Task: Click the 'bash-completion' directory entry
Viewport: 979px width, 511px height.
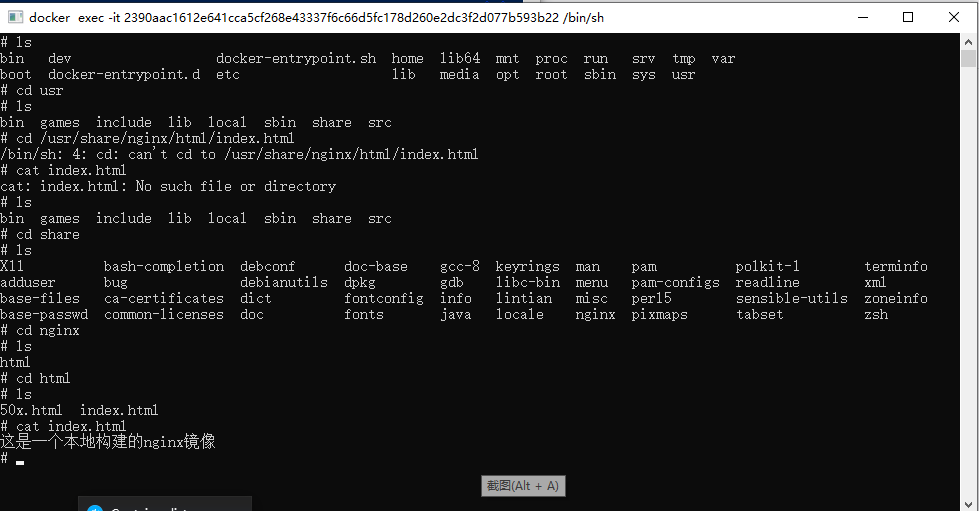Action: click(164, 266)
